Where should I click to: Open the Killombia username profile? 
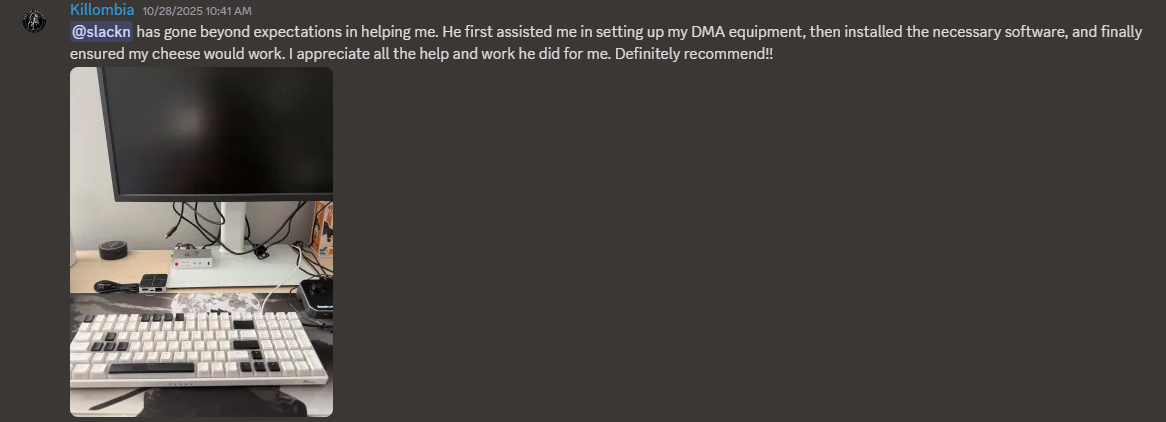click(102, 10)
